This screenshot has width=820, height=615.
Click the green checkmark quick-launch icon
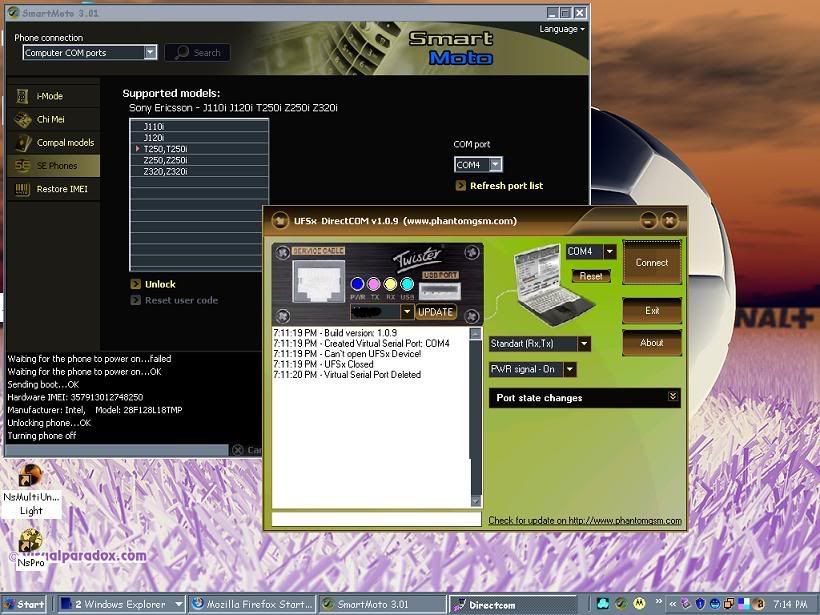[x=621, y=603]
